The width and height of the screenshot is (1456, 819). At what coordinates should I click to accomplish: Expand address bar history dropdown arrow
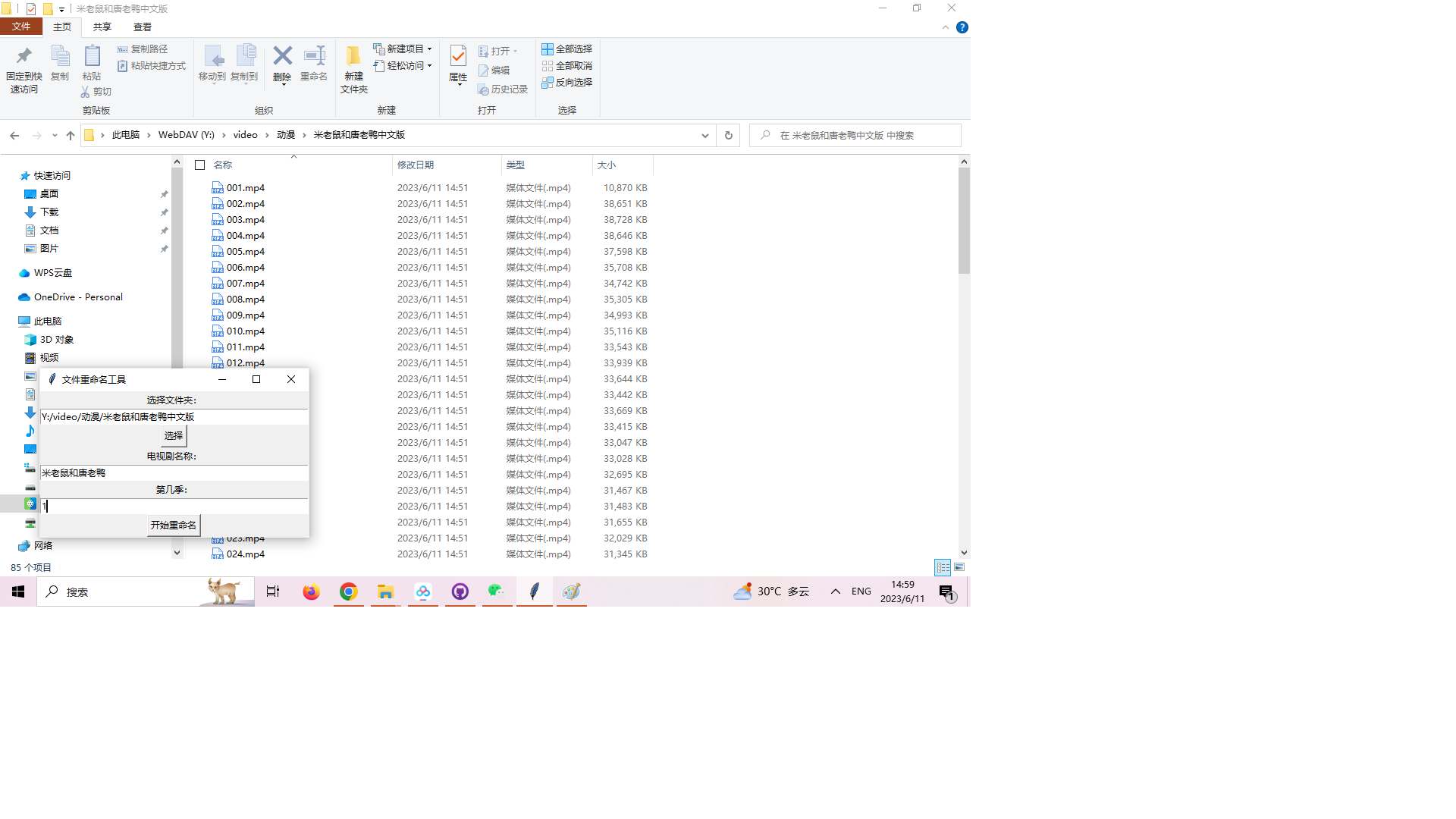(x=704, y=135)
